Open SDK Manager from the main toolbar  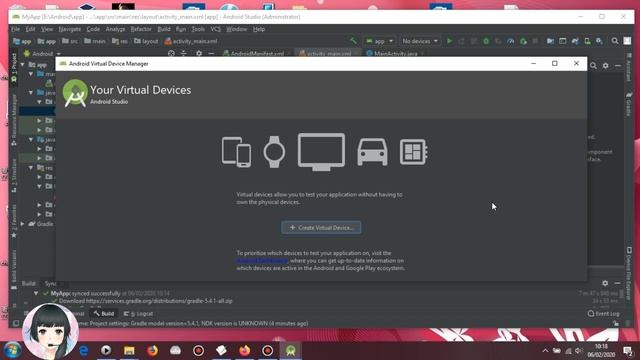point(599,41)
